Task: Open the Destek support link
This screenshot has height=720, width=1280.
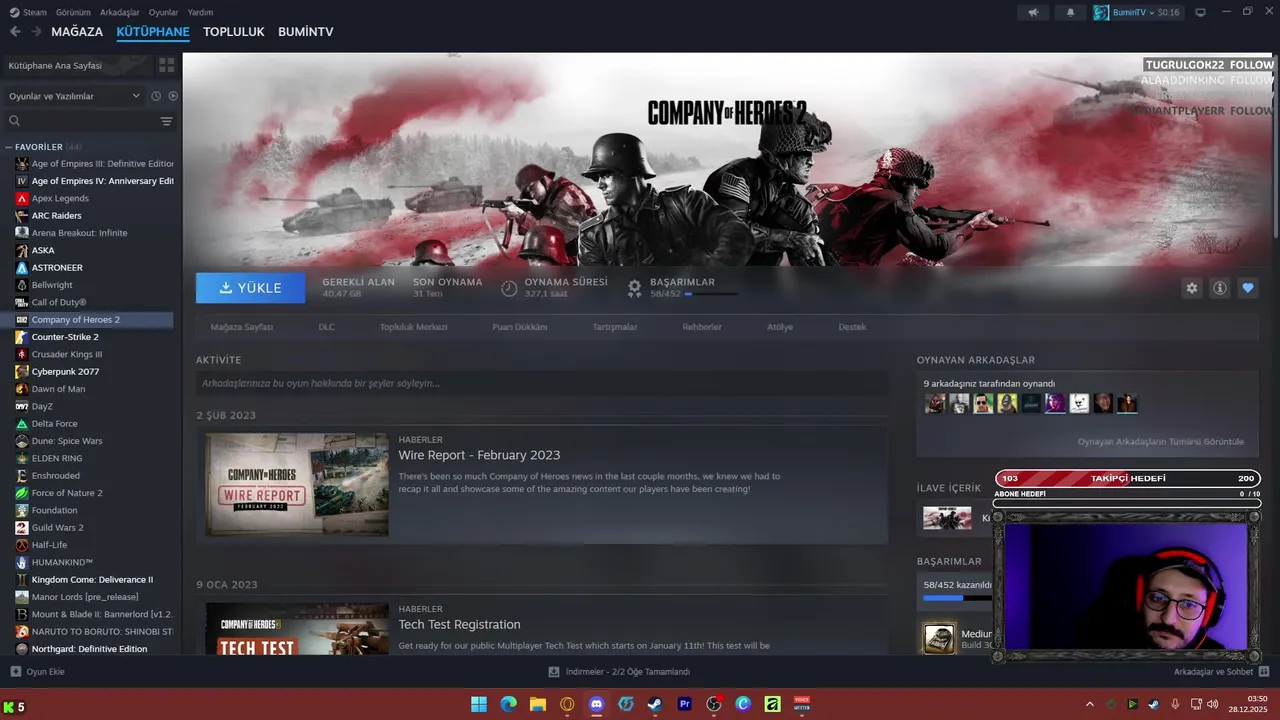Action: (x=852, y=327)
